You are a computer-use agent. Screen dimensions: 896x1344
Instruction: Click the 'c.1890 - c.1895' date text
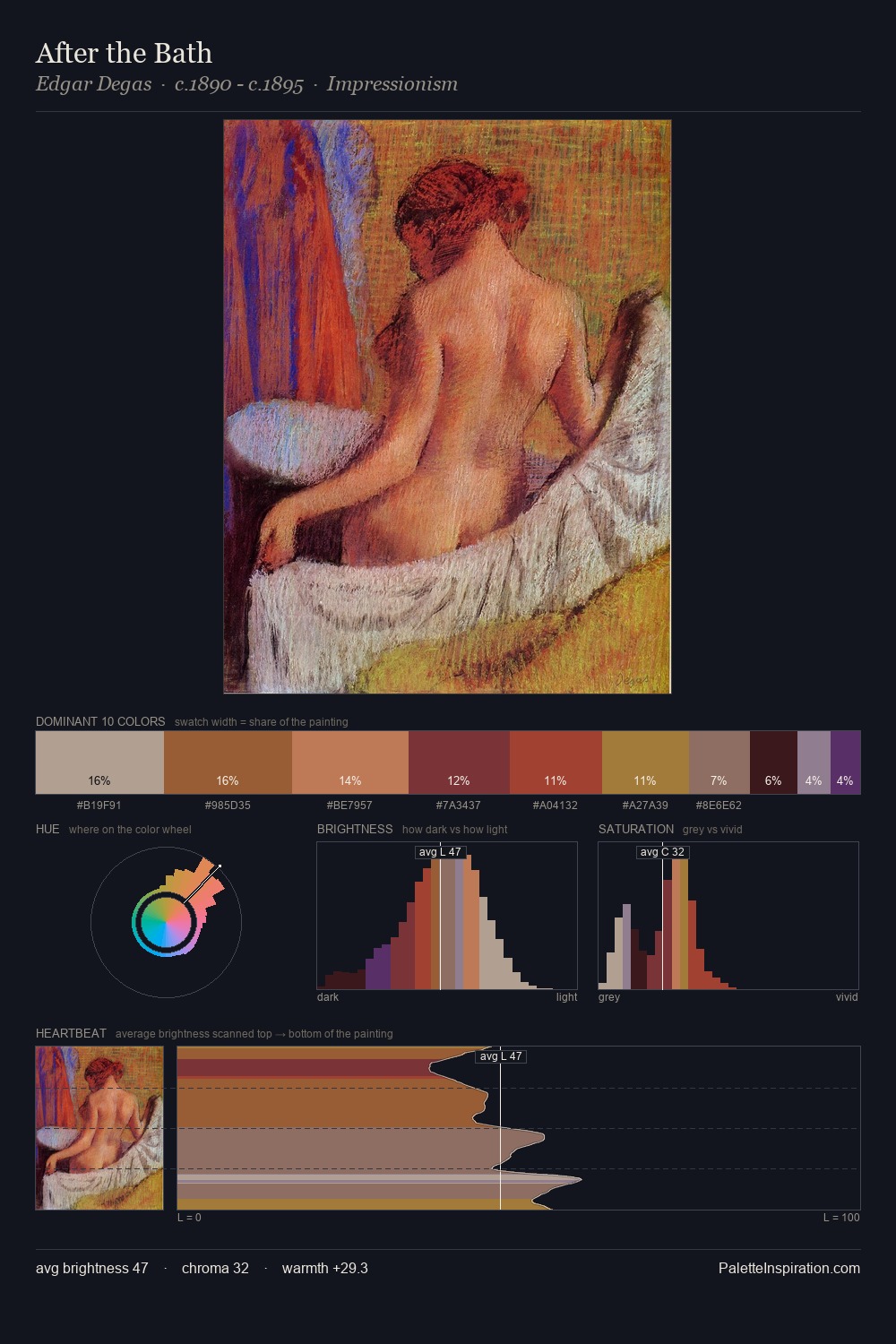click(239, 84)
